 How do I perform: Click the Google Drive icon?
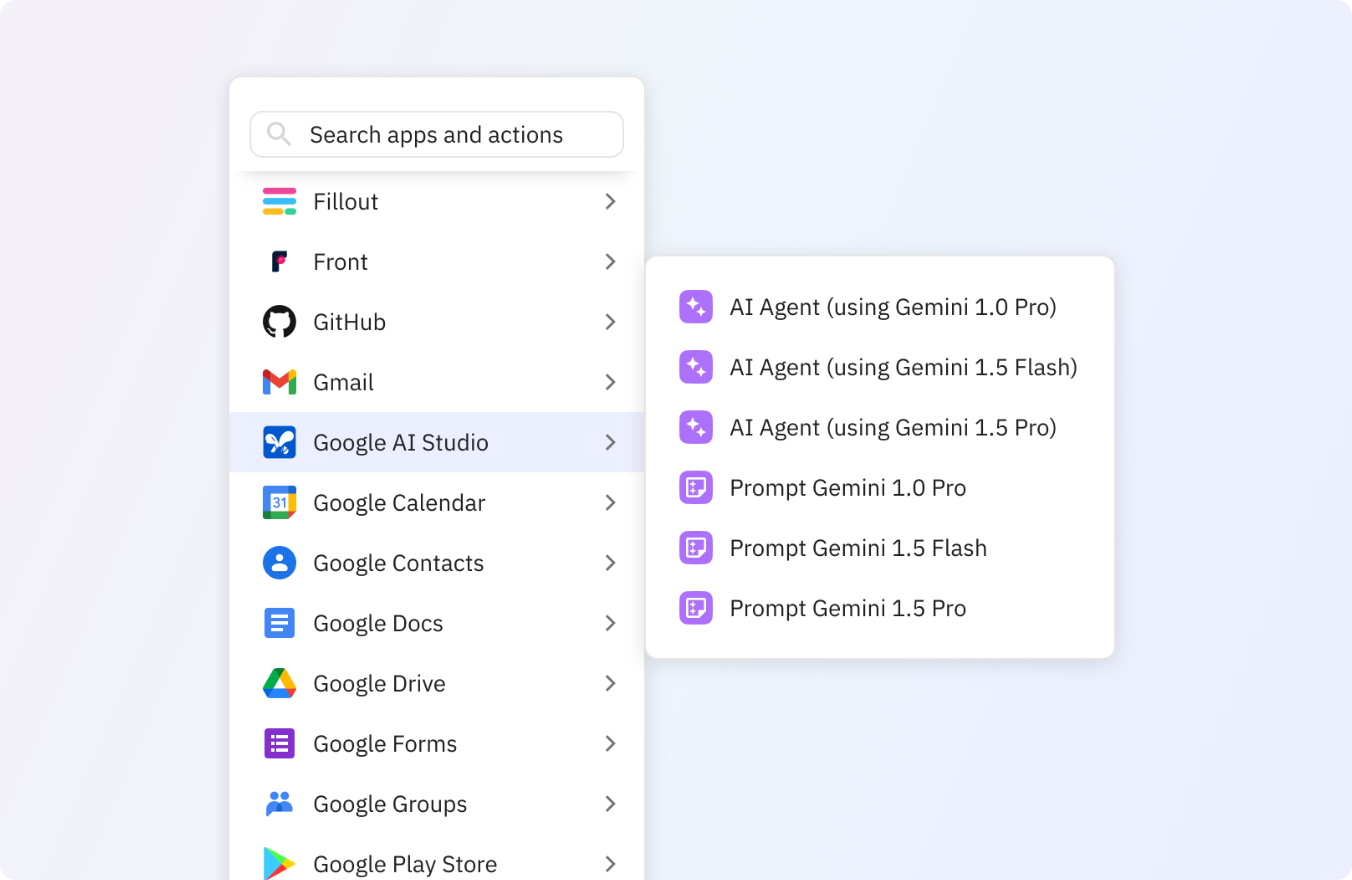click(x=279, y=683)
